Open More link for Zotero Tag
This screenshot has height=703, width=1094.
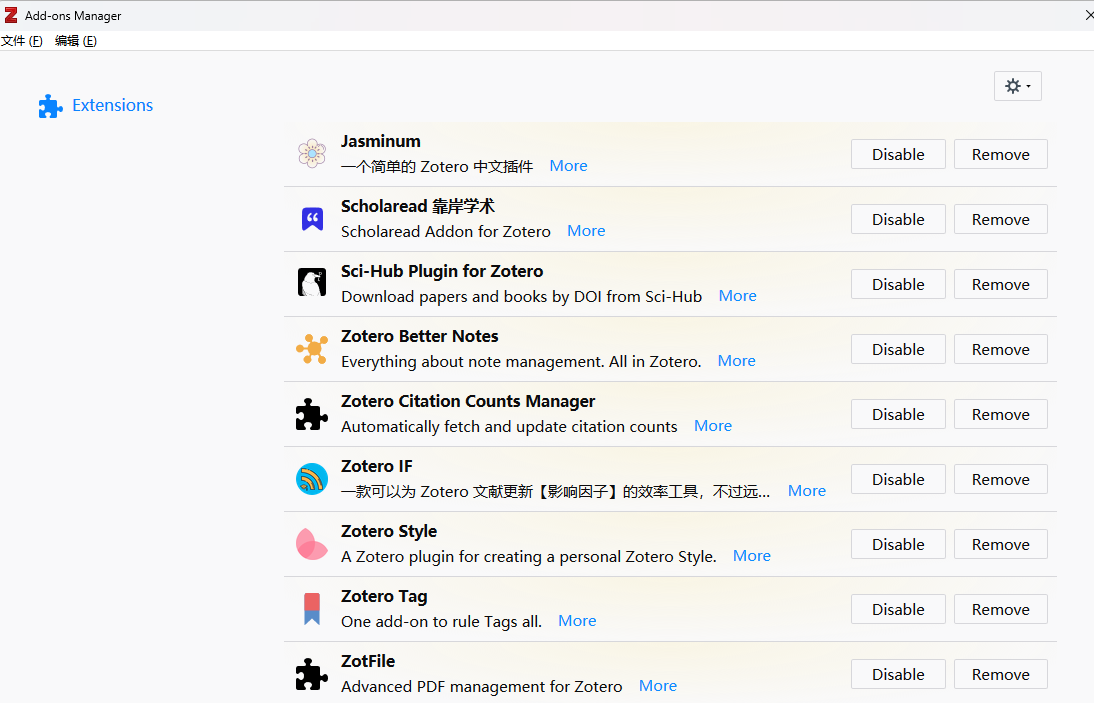click(577, 620)
